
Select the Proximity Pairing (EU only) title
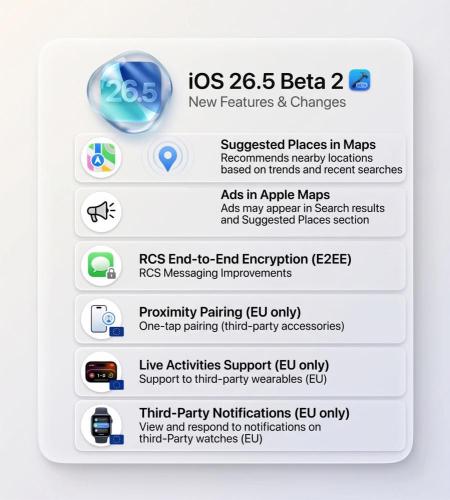220,312
